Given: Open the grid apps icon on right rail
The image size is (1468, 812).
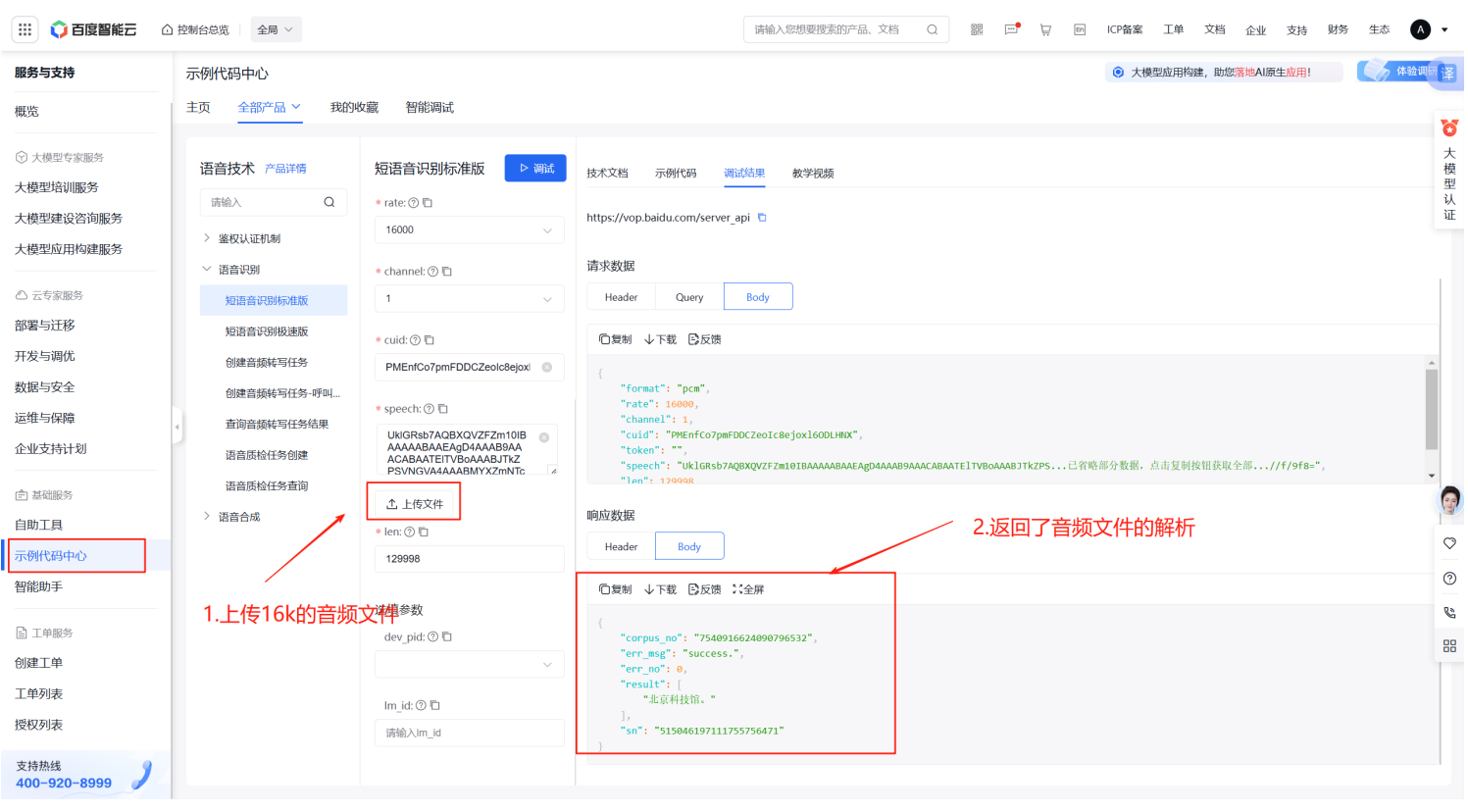Looking at the screenshot, I should [1450, 646].
